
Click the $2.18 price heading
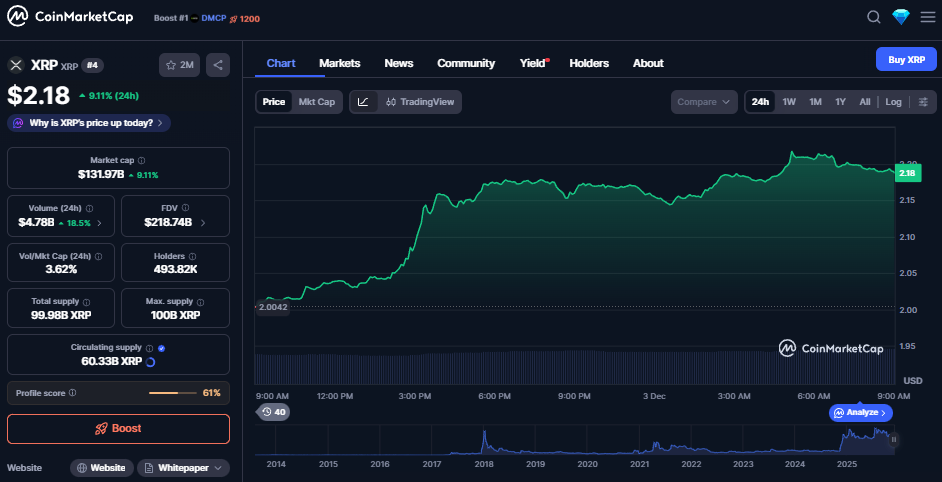pos(40,96)
